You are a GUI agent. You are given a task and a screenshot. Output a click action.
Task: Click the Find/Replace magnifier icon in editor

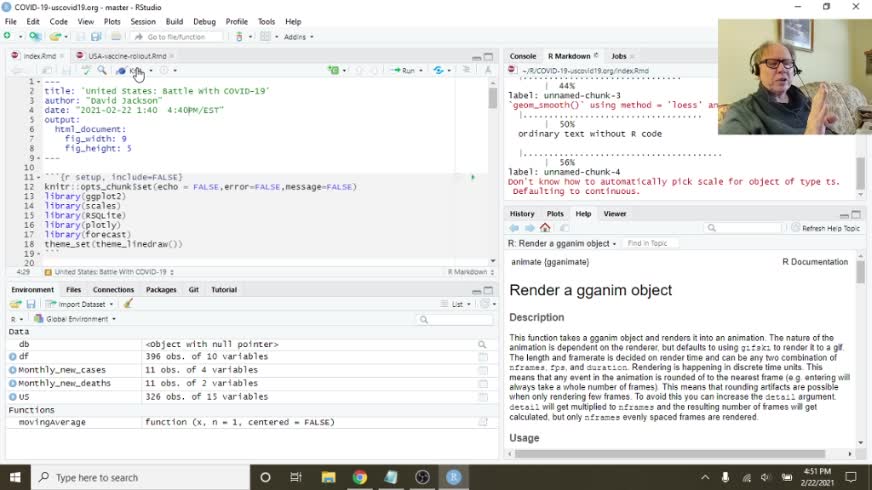click(102, 70)
